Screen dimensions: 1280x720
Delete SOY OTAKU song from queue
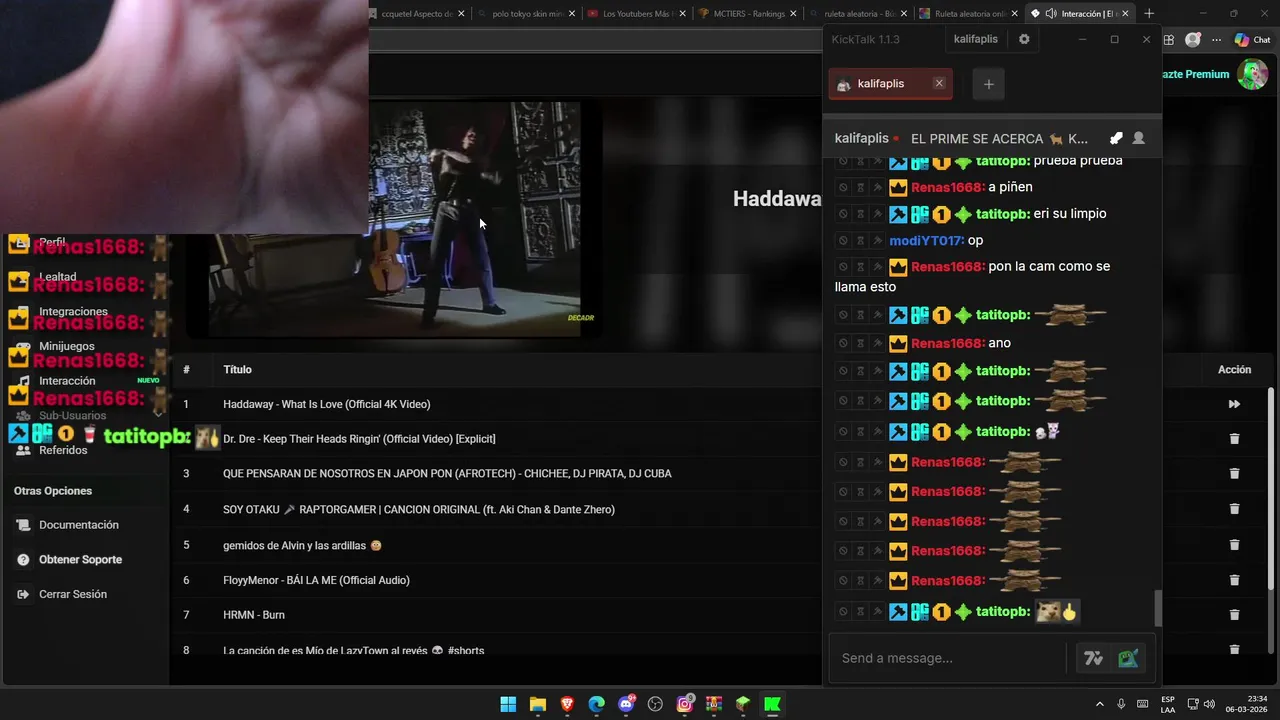(1234, 509)
